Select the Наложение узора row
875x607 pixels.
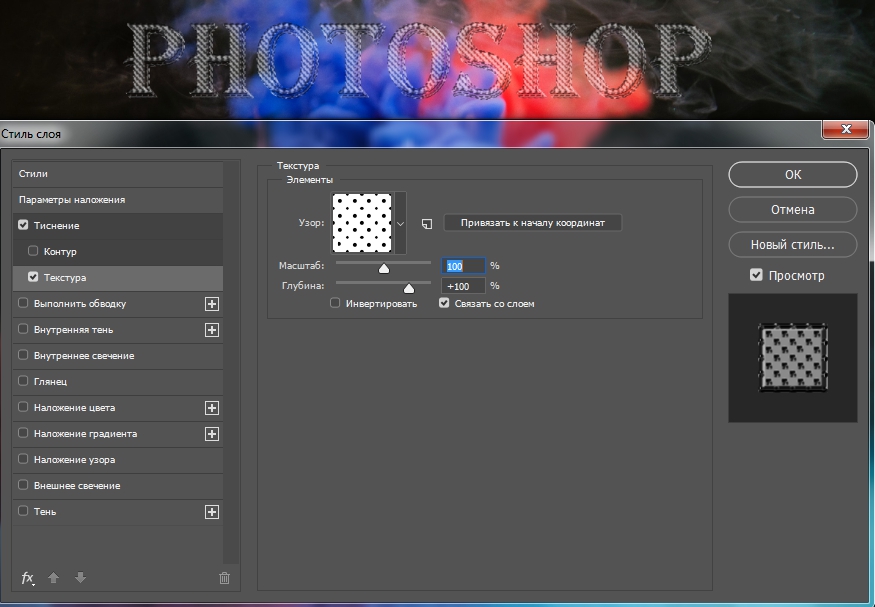[118, 460]
